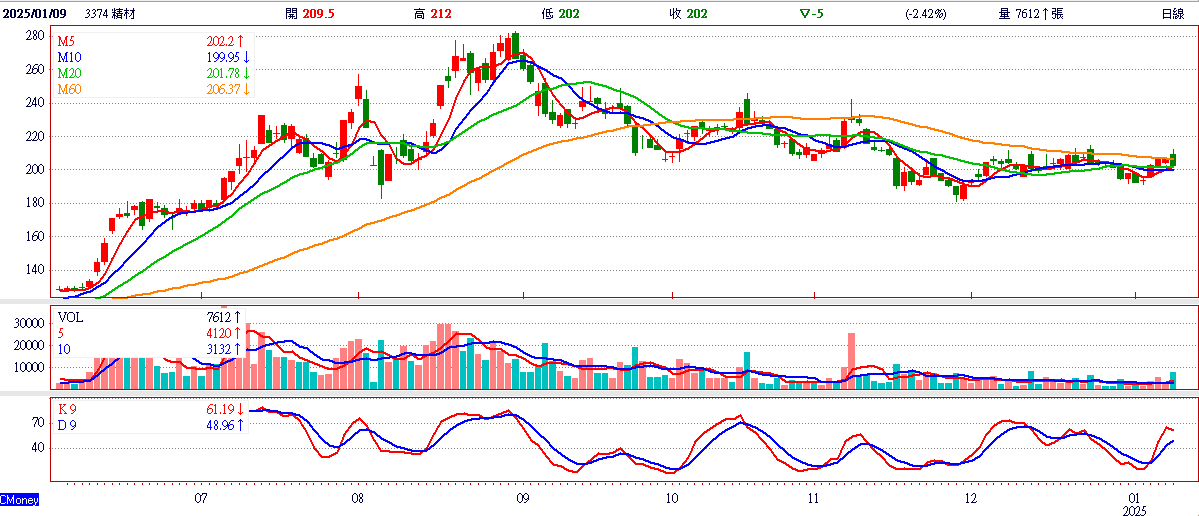Select the M5 moving average label
Image resolution: width=1199 pixels, height=516 pixels.
click(x=66, y=40)
